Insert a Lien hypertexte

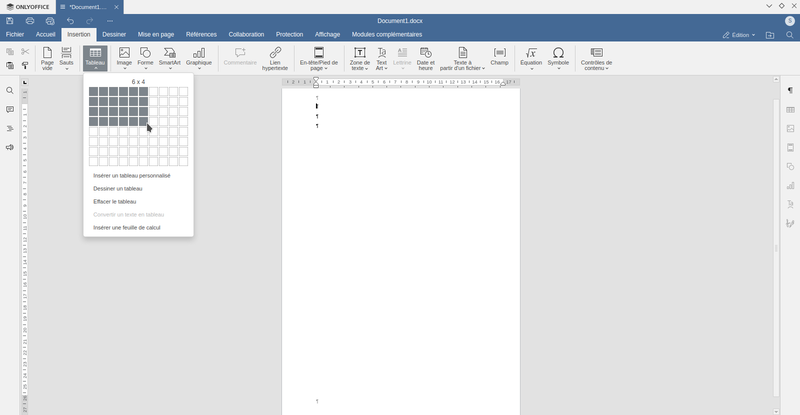pyautogui.click(x=275, y=58)
